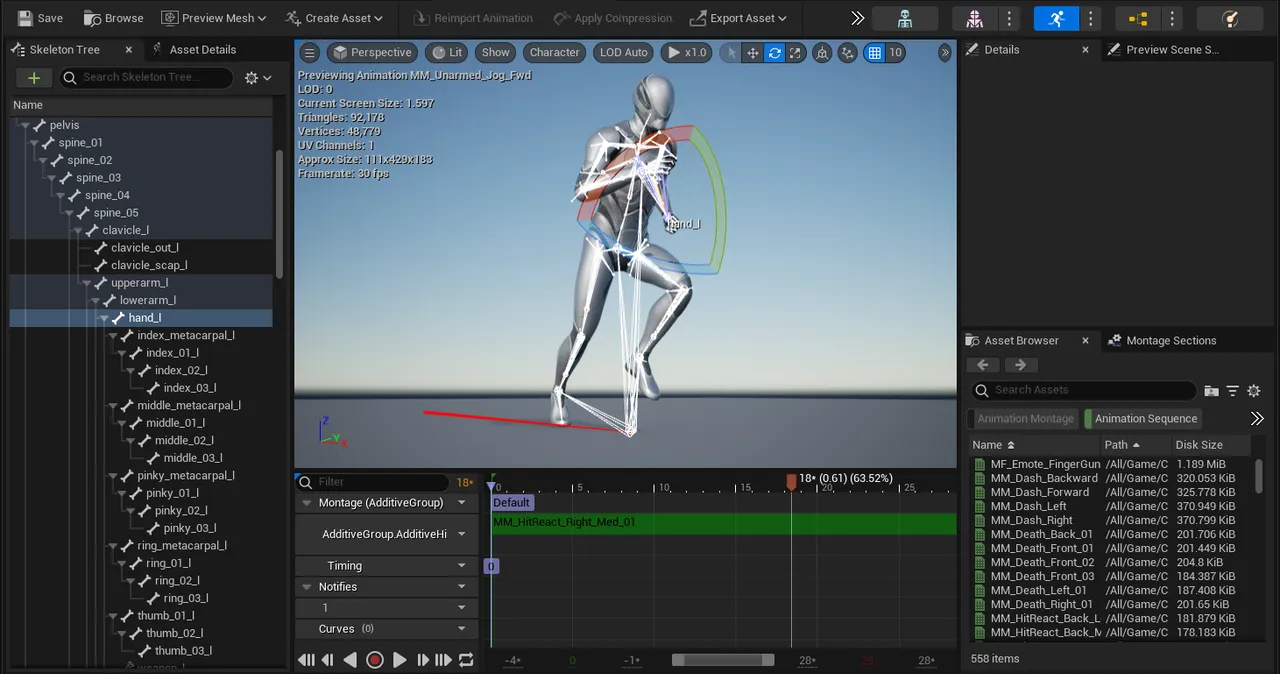Click the Browse button in toolbar
Screen dimensions: 1280x674
click(x=113, y=18)
